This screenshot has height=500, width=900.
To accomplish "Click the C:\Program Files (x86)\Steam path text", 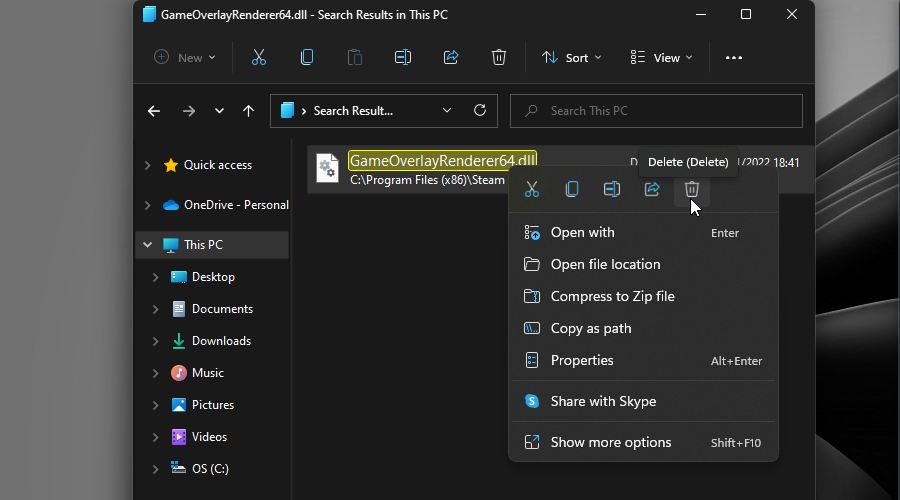I will click(427, 180).
